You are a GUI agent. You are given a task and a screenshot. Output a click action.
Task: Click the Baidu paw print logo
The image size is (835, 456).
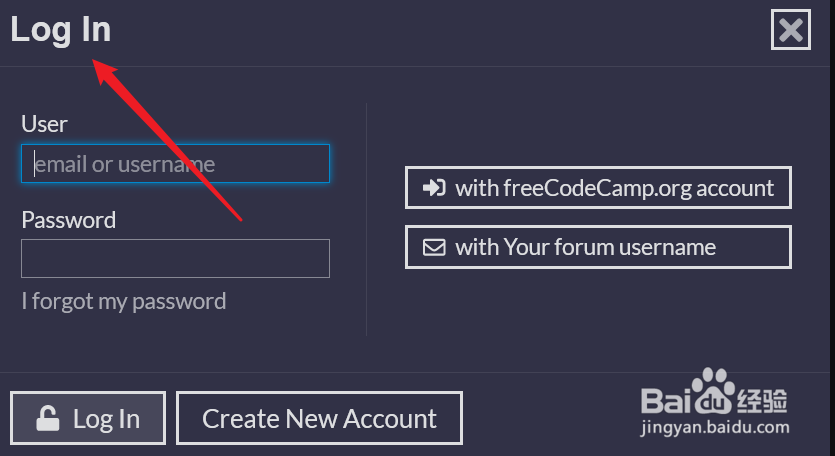pyautogui.click(x=713, y=392)
